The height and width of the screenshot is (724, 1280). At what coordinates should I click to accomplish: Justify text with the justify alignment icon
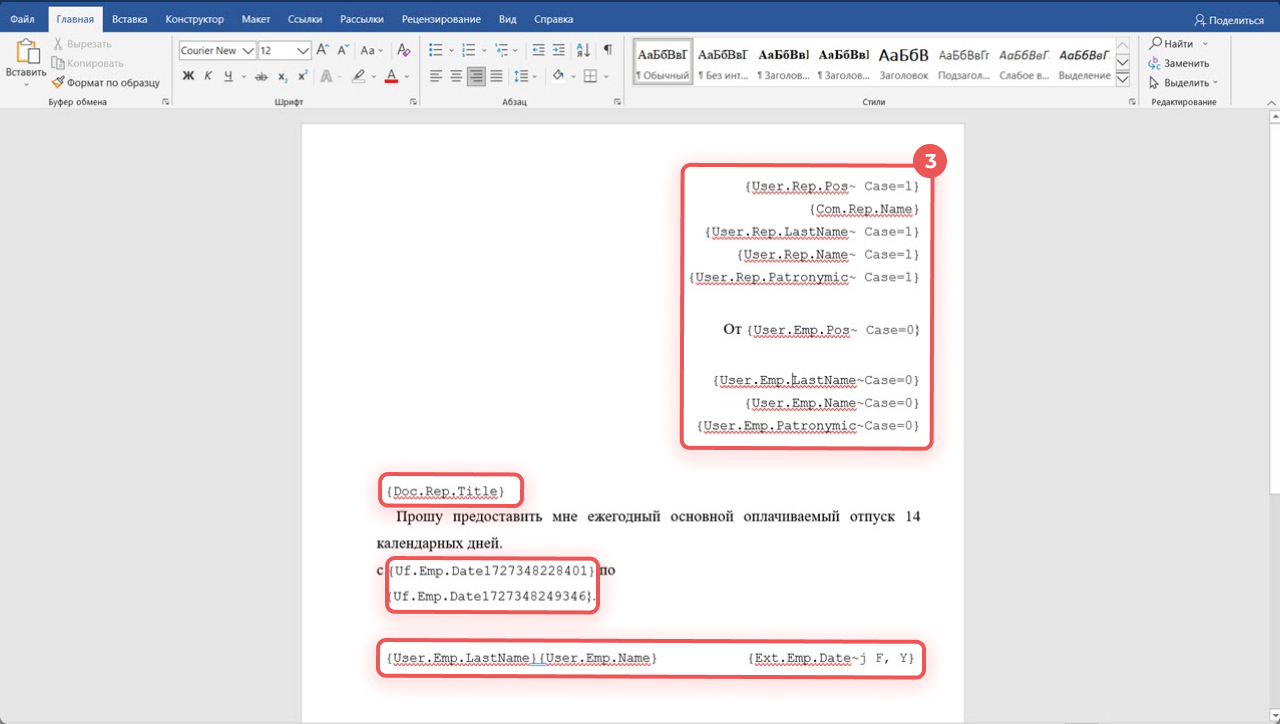[x=496, y=76]
